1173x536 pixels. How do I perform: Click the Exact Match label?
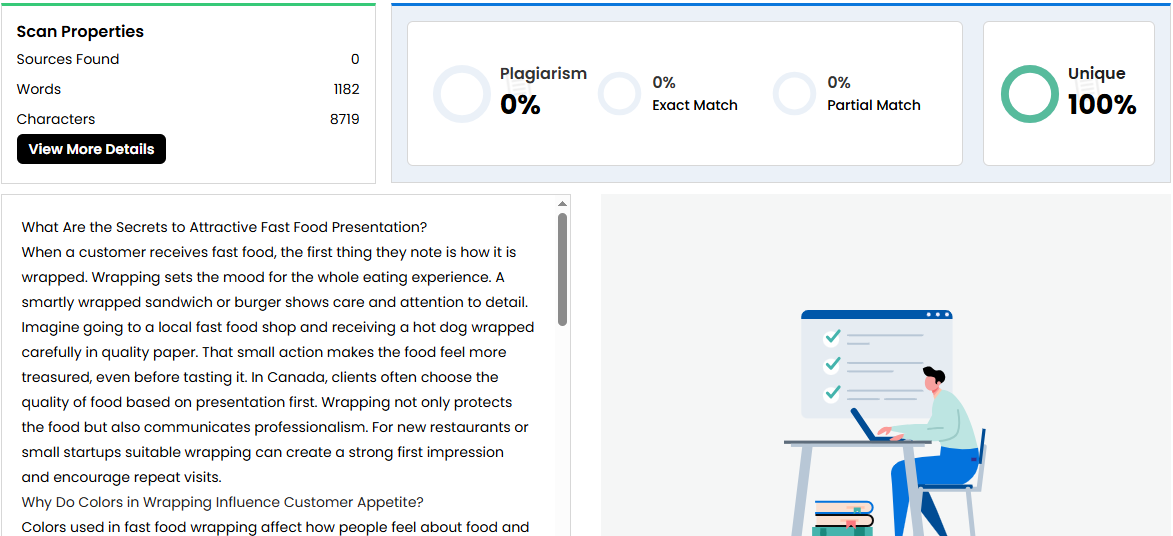(695, 105)
